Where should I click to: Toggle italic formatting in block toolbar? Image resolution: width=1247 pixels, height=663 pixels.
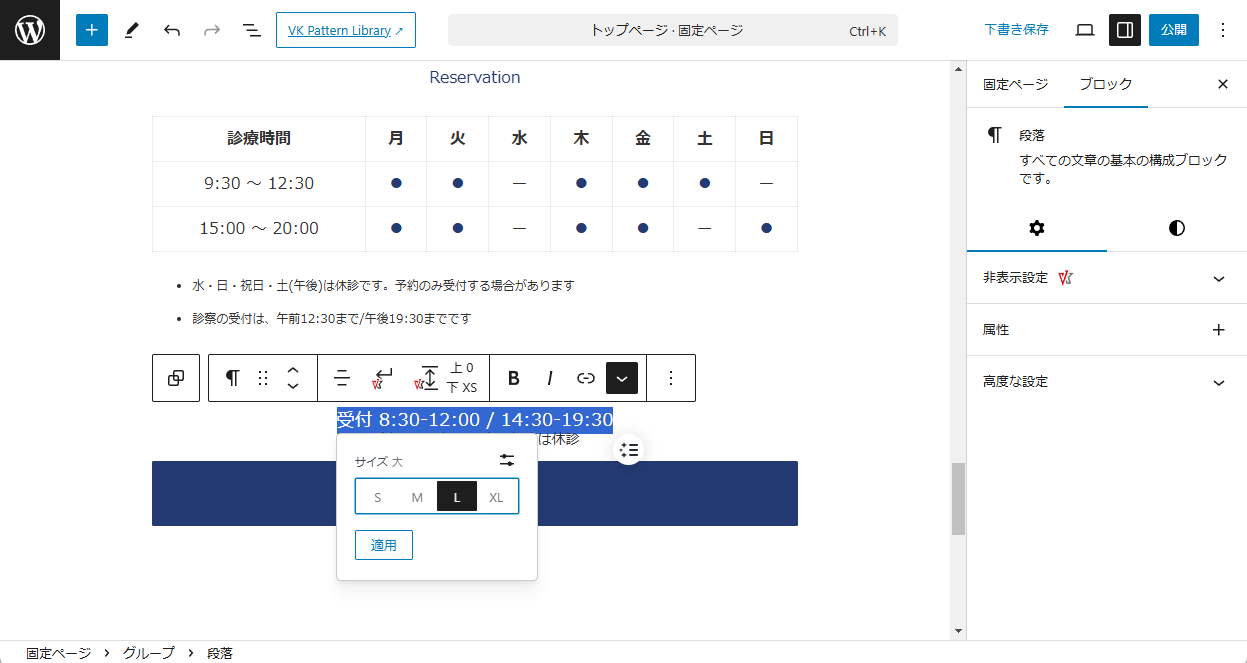point(550,378)
